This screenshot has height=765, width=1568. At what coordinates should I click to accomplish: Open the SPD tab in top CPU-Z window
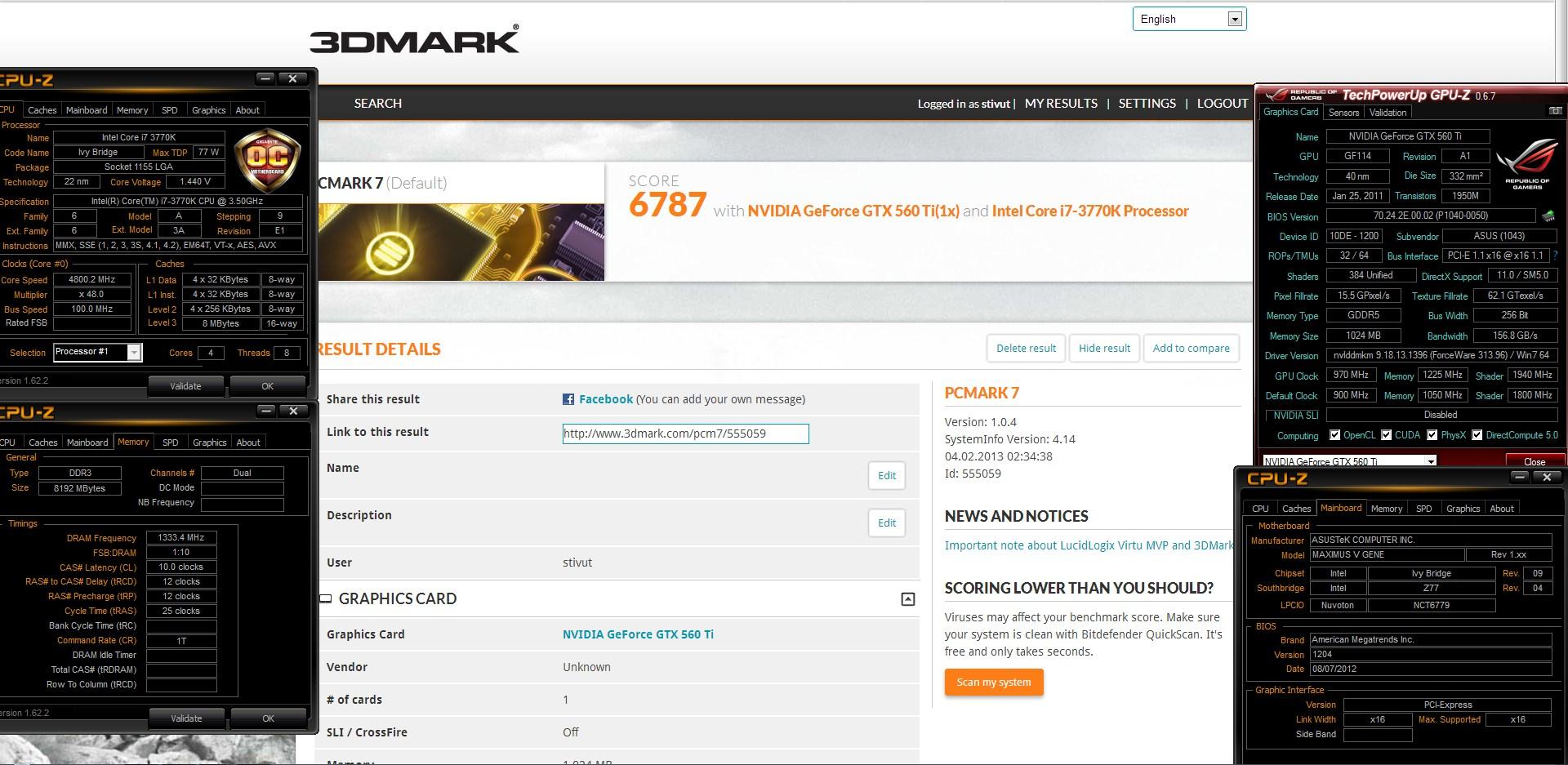170,110
